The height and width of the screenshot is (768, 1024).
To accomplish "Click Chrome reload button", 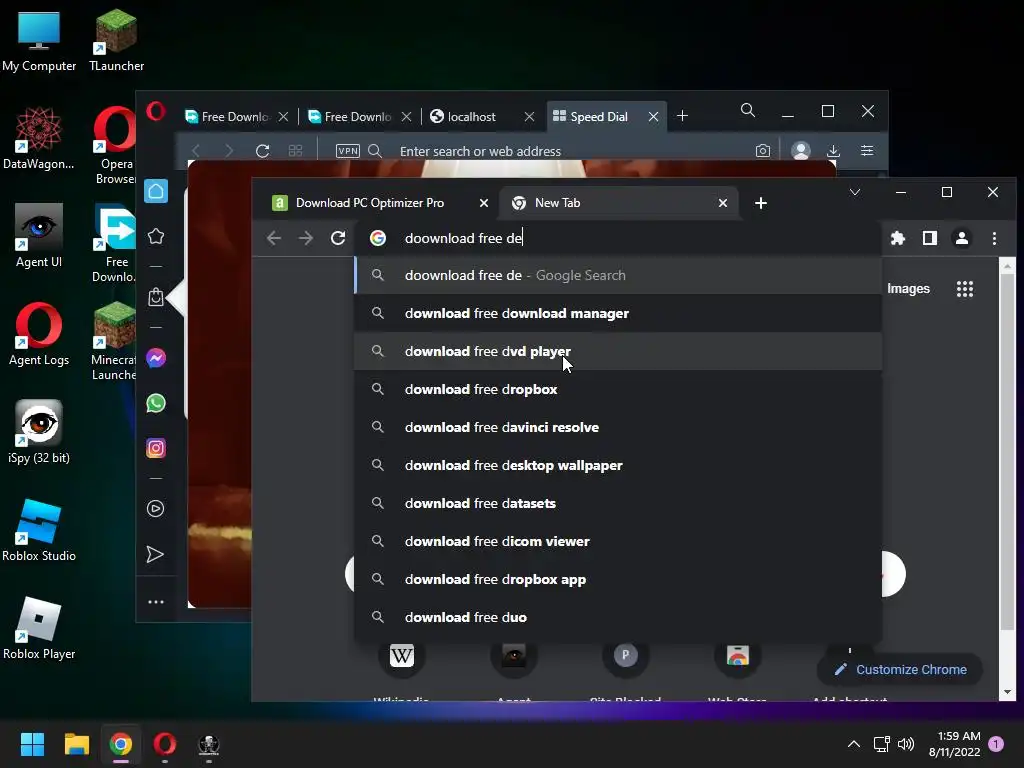I will [x=338, y=238].
